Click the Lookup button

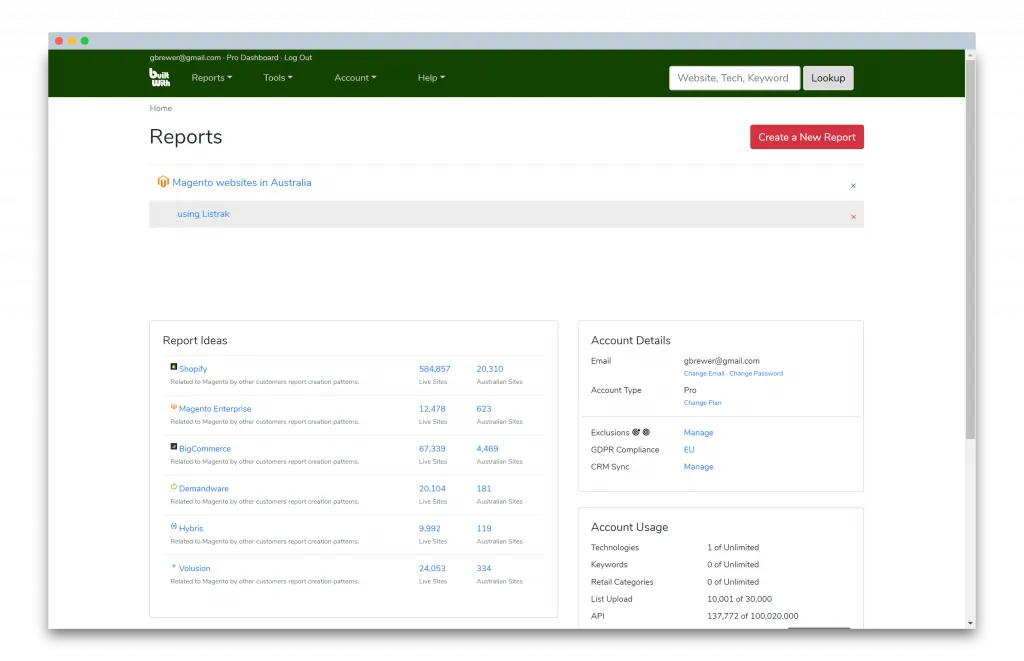[x=828, y=78]
